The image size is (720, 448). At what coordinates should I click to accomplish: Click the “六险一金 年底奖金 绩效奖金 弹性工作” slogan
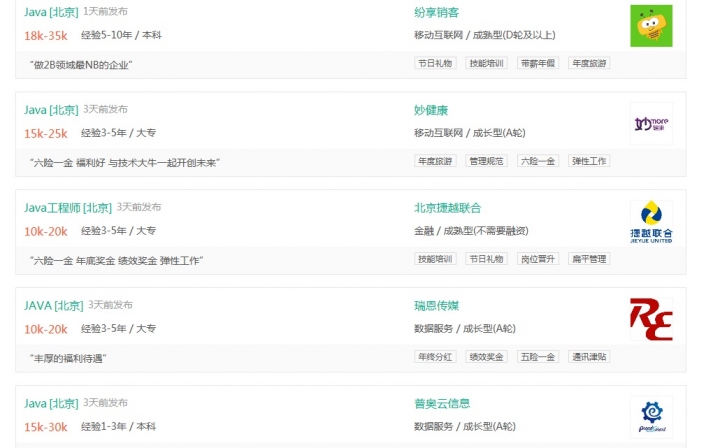(116, 260)
